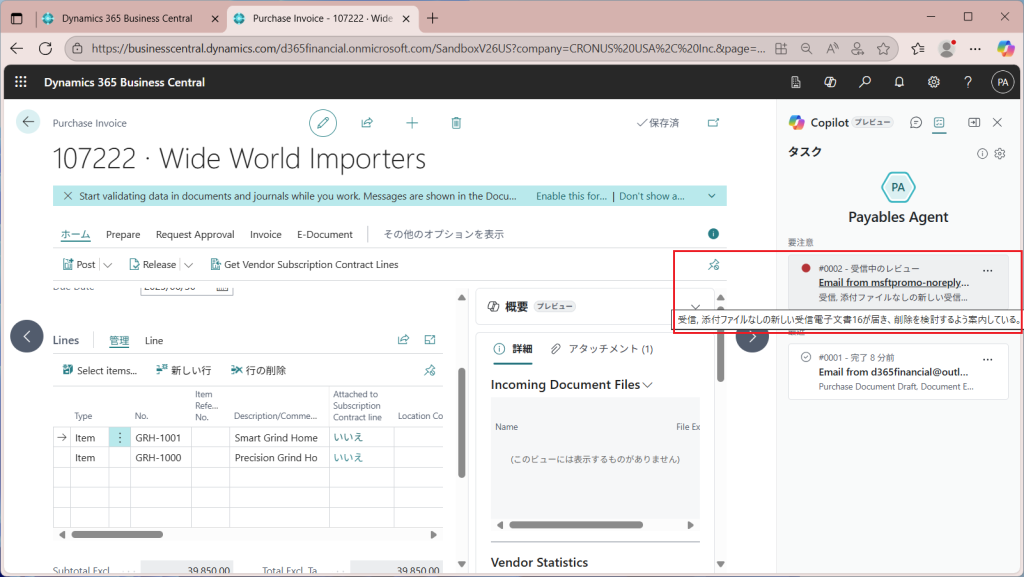Open the settings gear in header
The height and width of the screenshot is (577, 1024).
point(934,82)
